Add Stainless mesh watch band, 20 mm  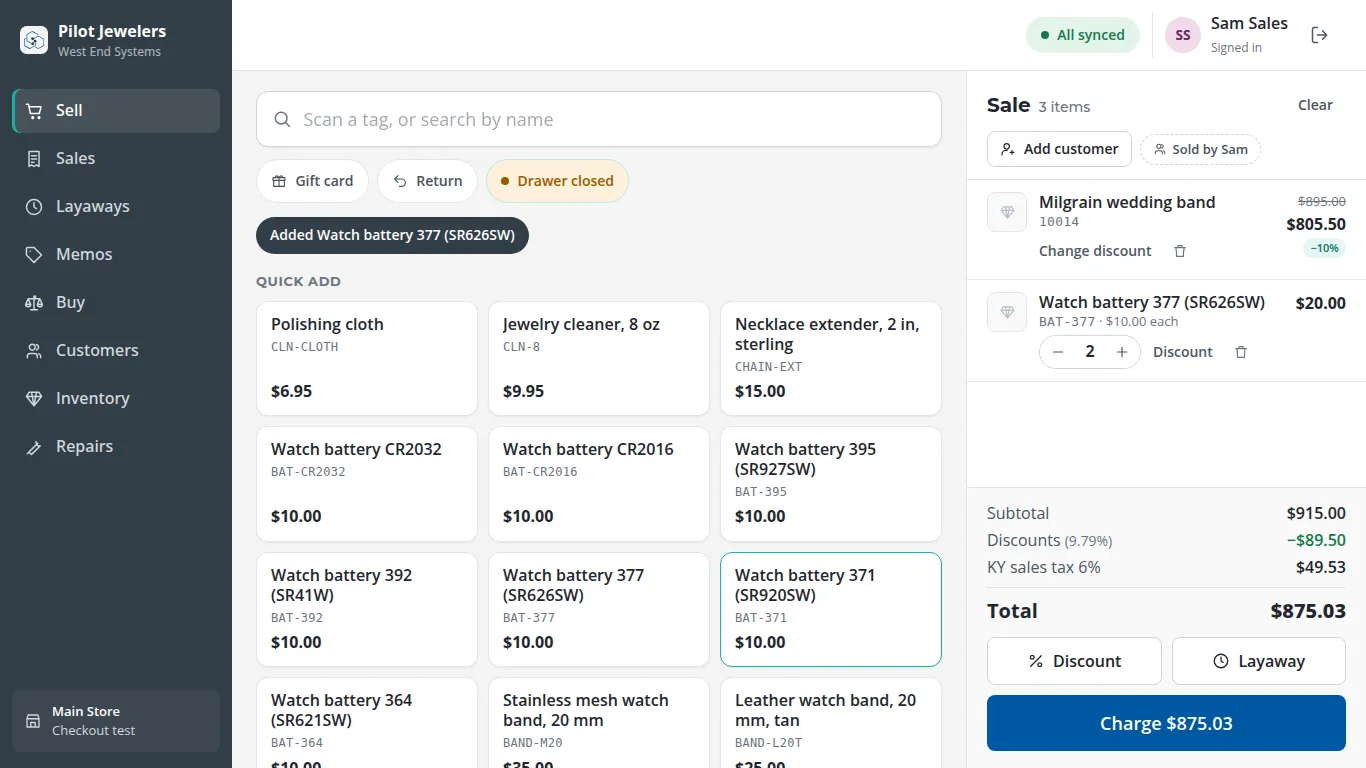599,723
